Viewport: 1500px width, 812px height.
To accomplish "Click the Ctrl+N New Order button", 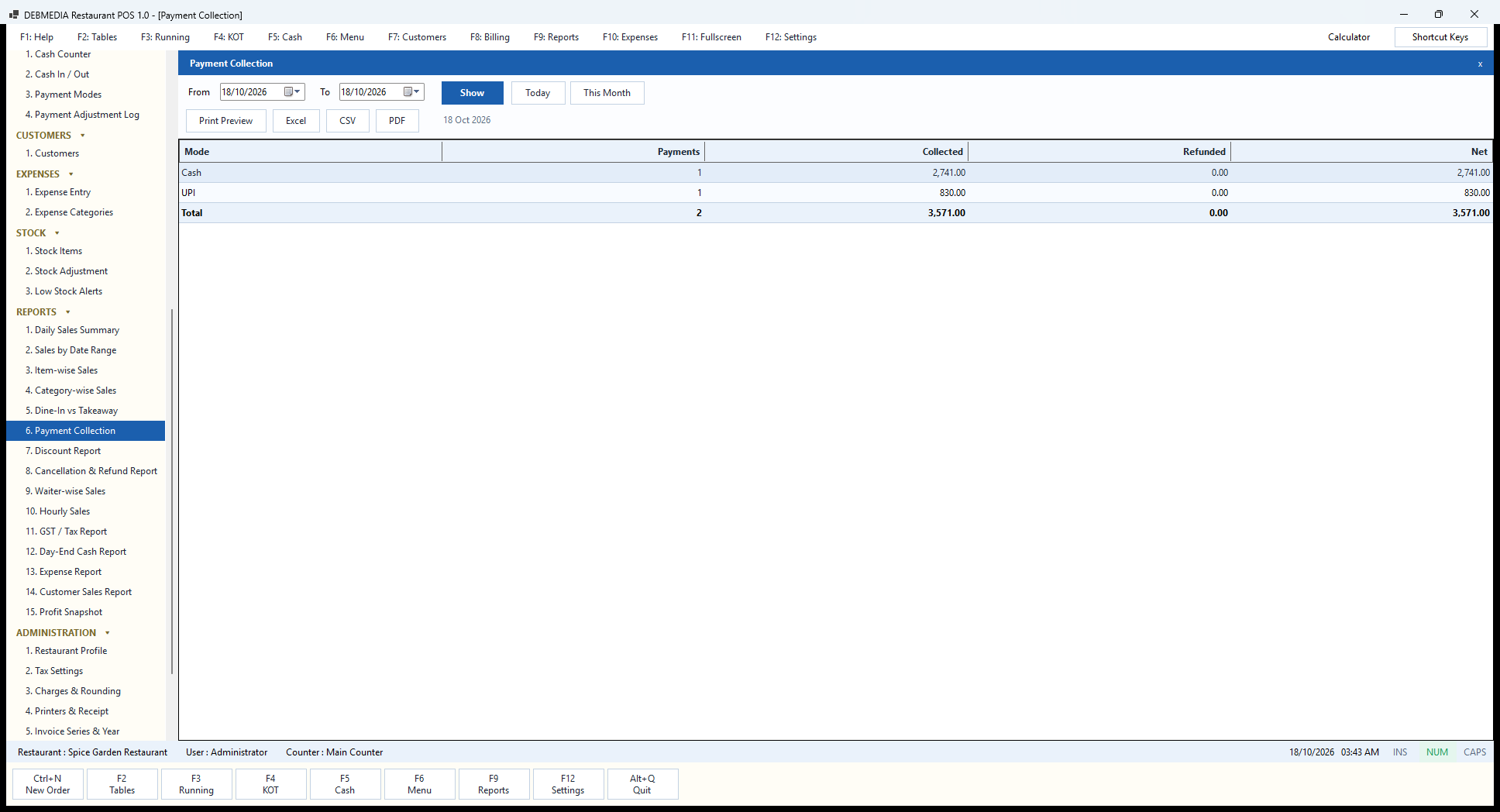I will [48, 784].
